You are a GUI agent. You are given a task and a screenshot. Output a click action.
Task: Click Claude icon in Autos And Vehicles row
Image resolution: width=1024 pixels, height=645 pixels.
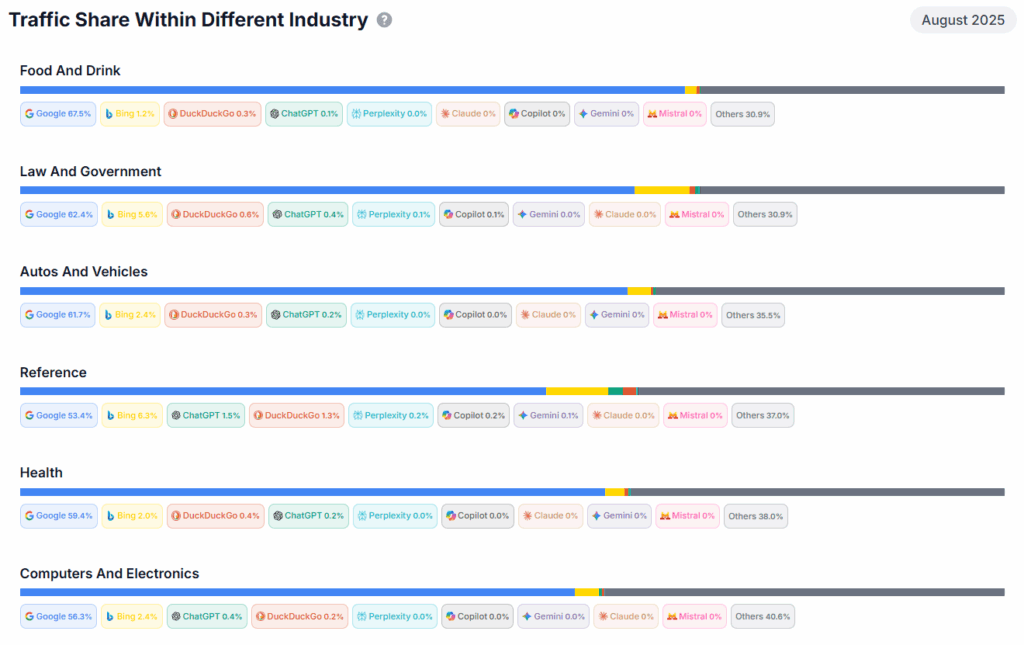pyautogui.click(x=525, y=315)
